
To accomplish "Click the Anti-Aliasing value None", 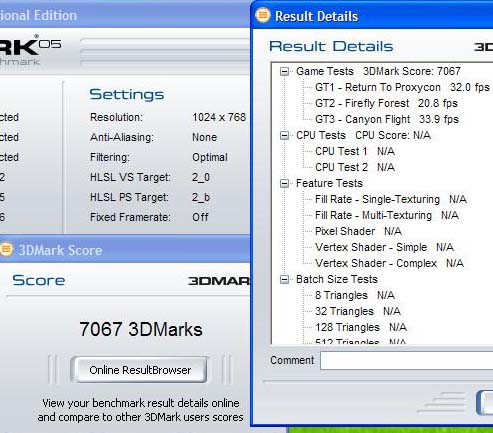I will pyautogui.click(x=204, y=137).
